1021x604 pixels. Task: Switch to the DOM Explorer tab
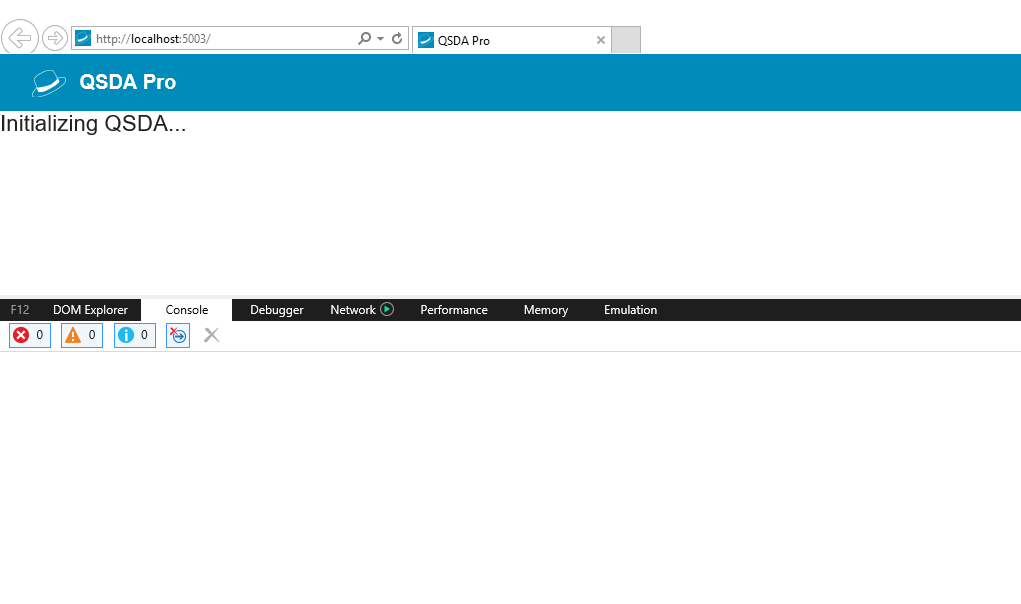click(x=91, y=310)
